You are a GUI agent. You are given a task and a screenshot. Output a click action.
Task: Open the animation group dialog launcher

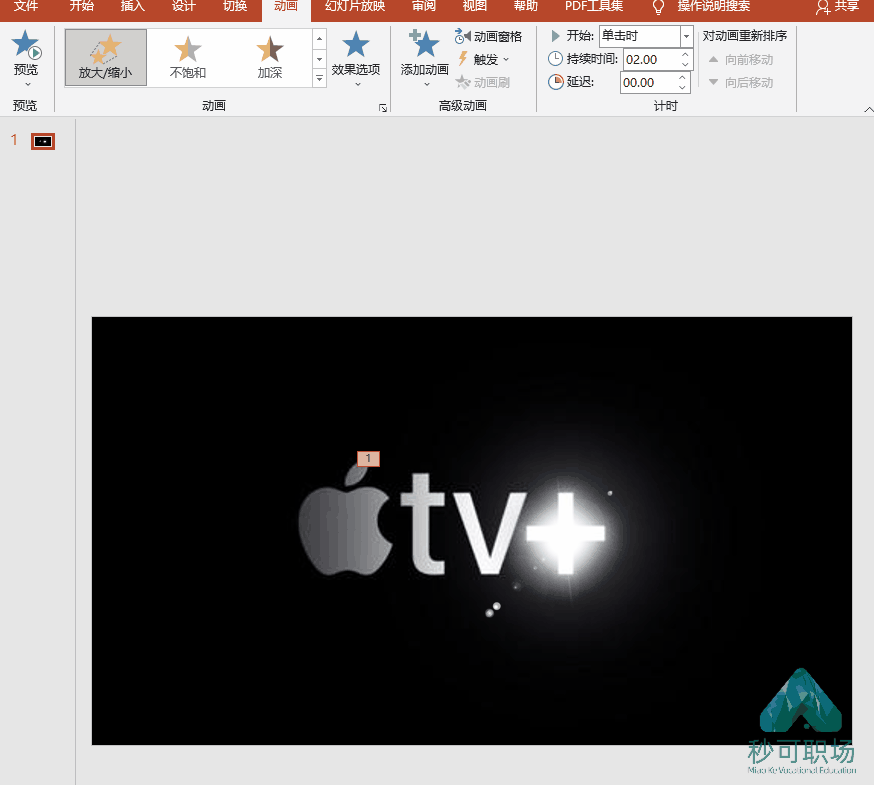tap(383, 108)
